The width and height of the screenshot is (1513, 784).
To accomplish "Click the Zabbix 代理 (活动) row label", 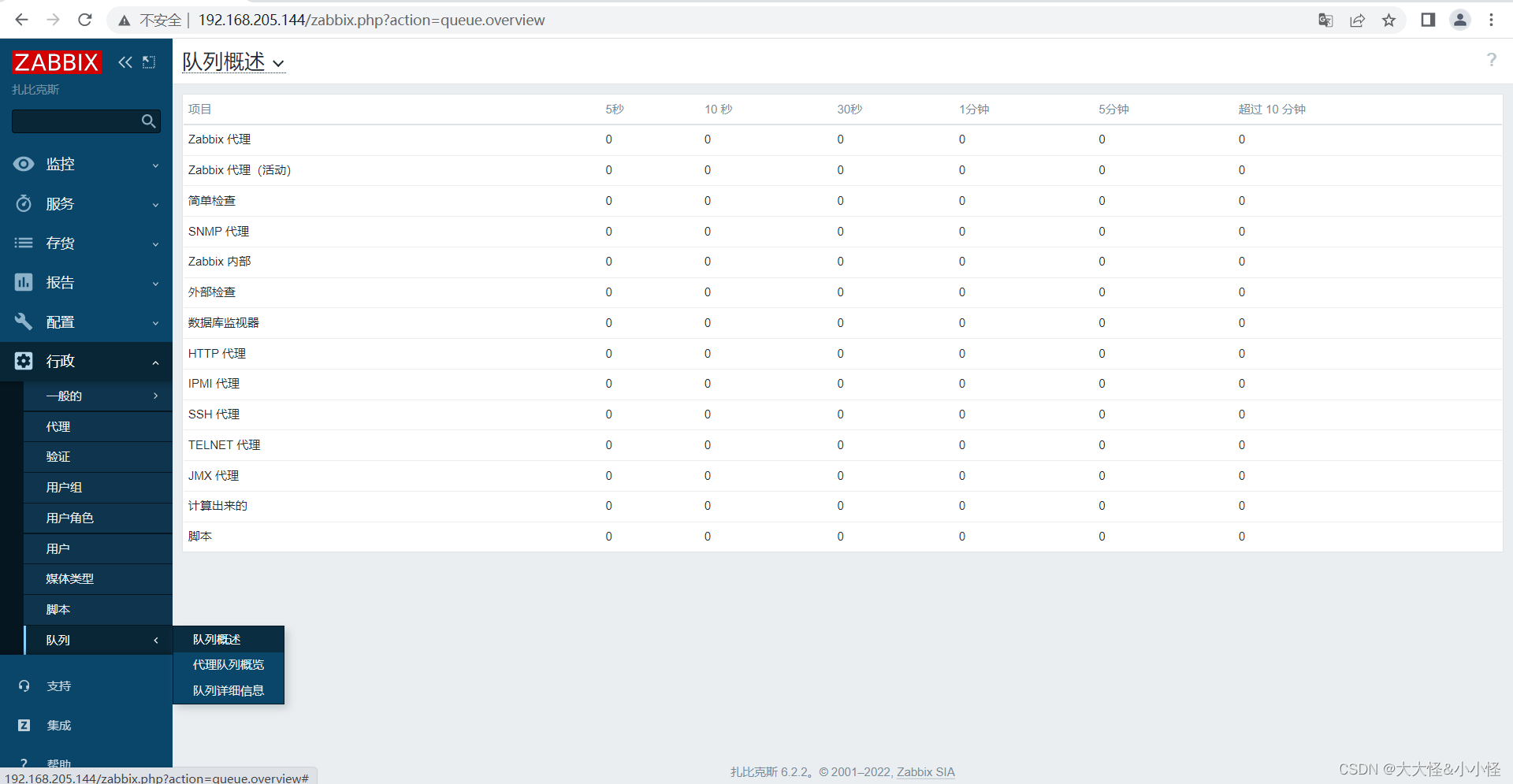I will 240,170.
